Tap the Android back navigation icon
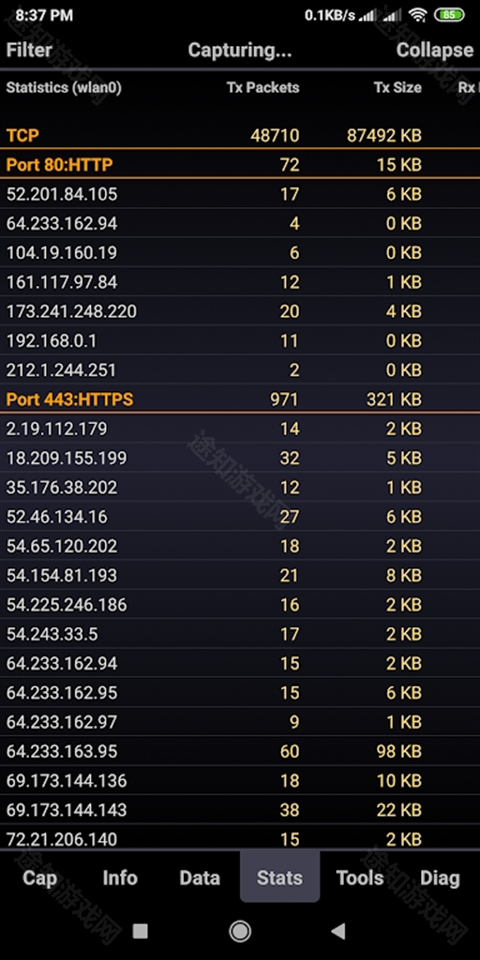Viewport: 480px width, 960px height. (x=338, y=931)
